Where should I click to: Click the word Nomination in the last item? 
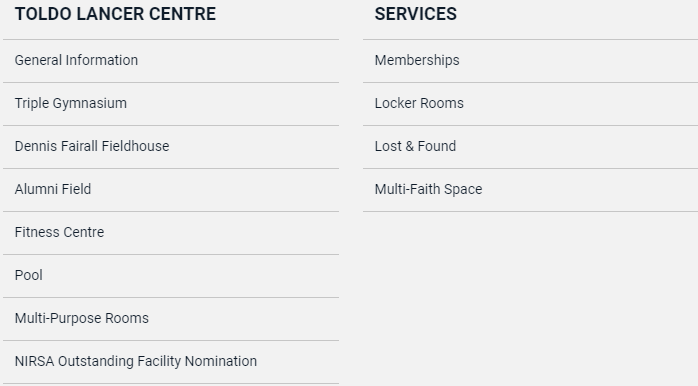coord(221,361)
